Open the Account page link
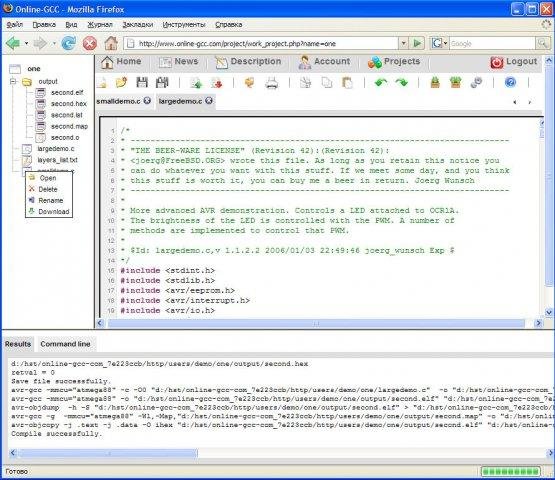The height and width of the screenshot is (480, 555). pos(324,62)
